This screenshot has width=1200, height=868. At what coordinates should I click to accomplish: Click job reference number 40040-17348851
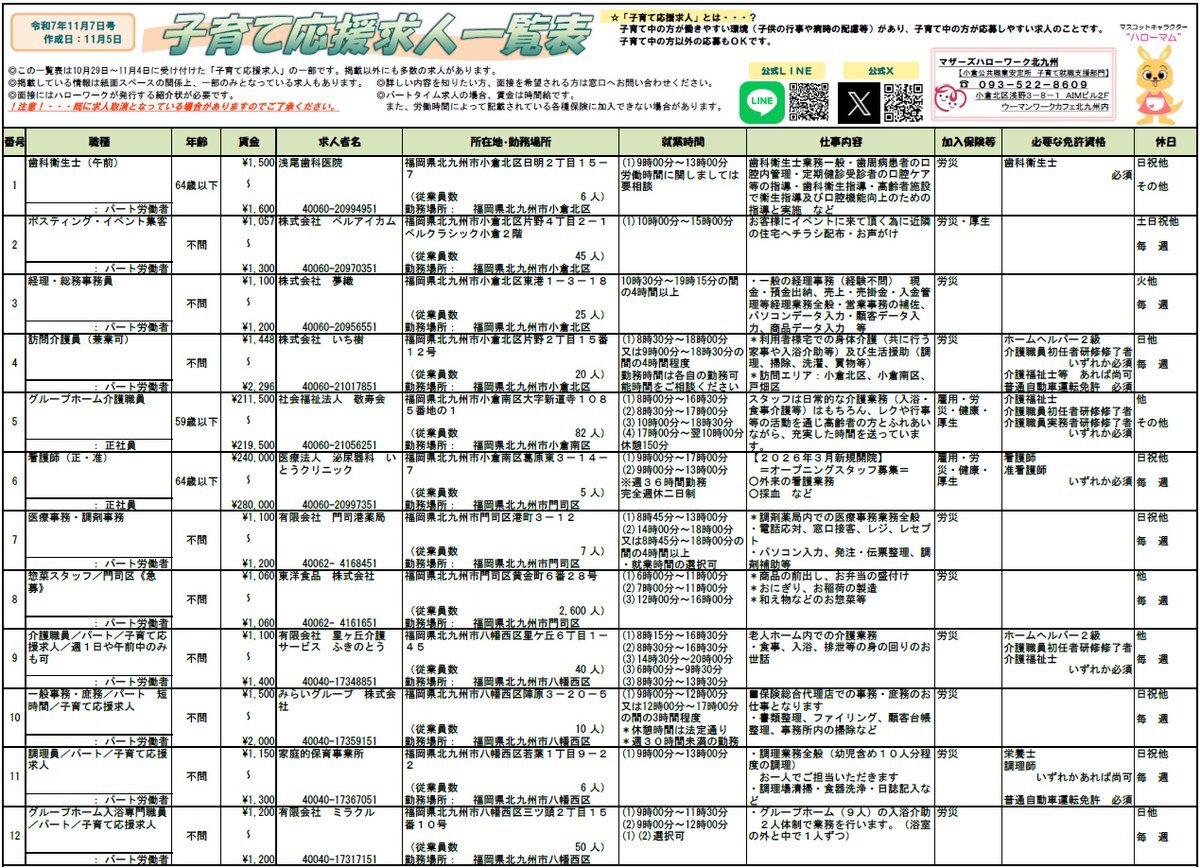click(340, 682)
